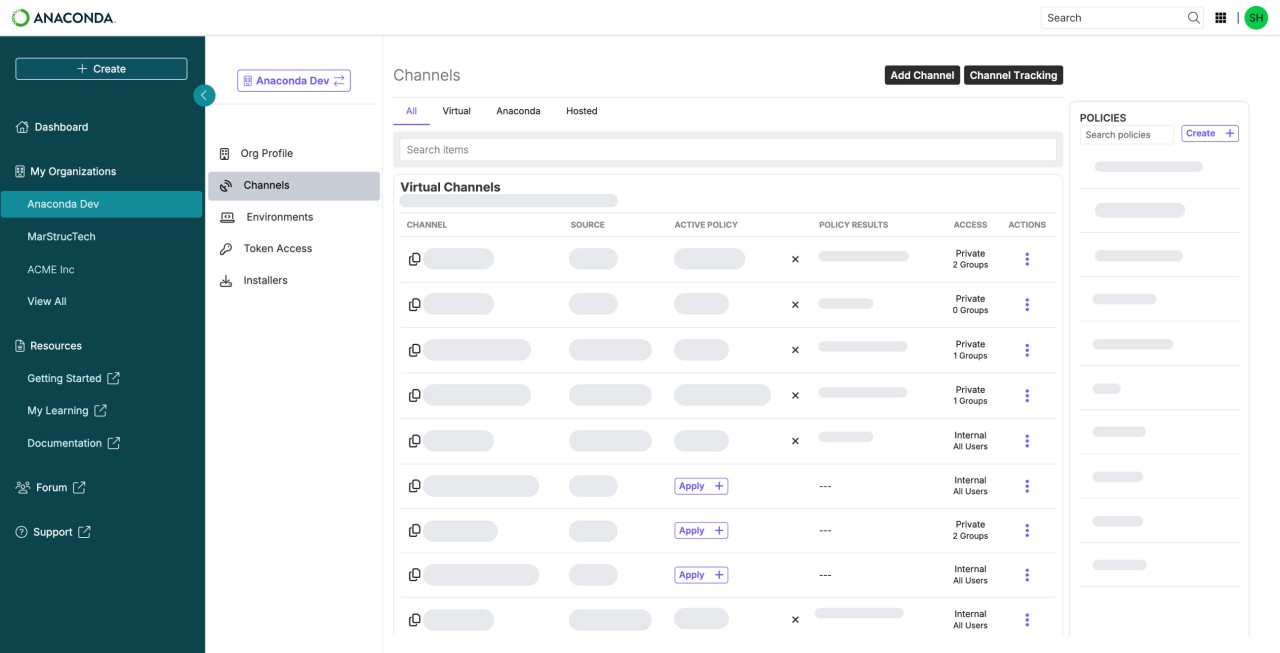This screenshot has height=653, width=1280.
Task: Open Token Access settings page
Action: click(277, 248)
